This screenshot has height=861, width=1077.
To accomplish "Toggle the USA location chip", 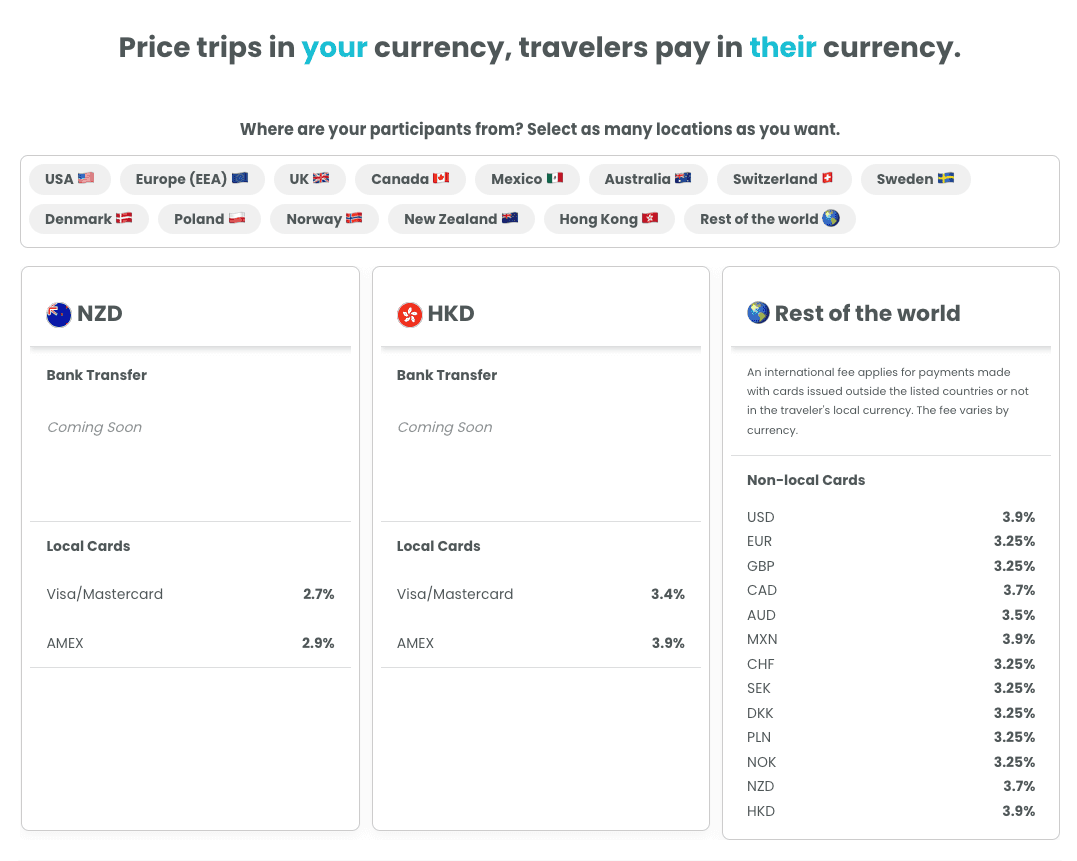I will pos(70,179).
